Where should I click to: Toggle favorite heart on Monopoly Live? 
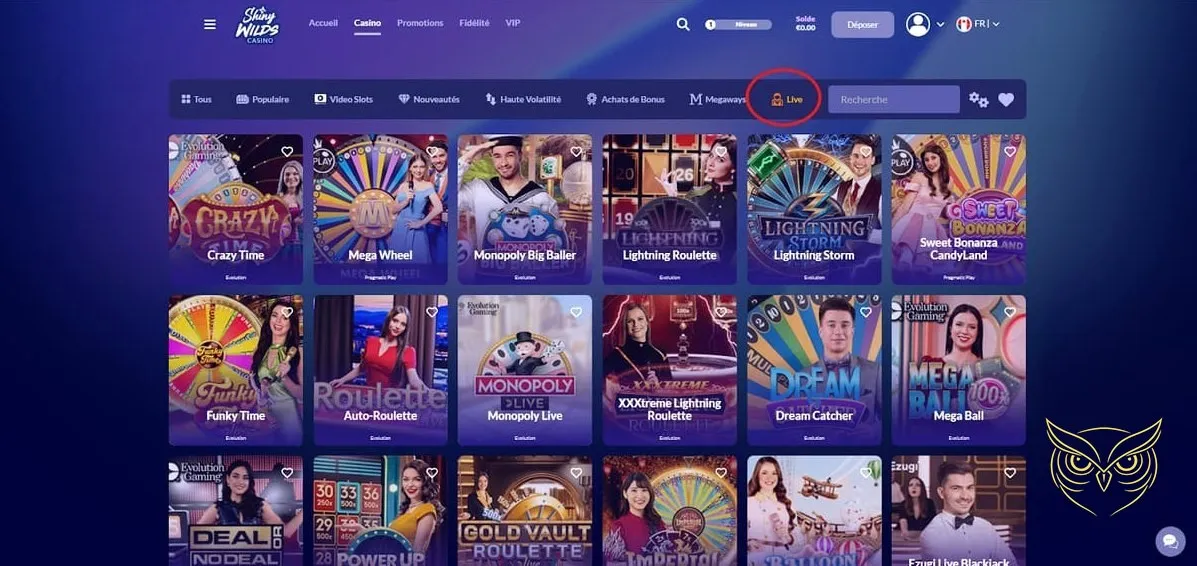click(576, 312)
